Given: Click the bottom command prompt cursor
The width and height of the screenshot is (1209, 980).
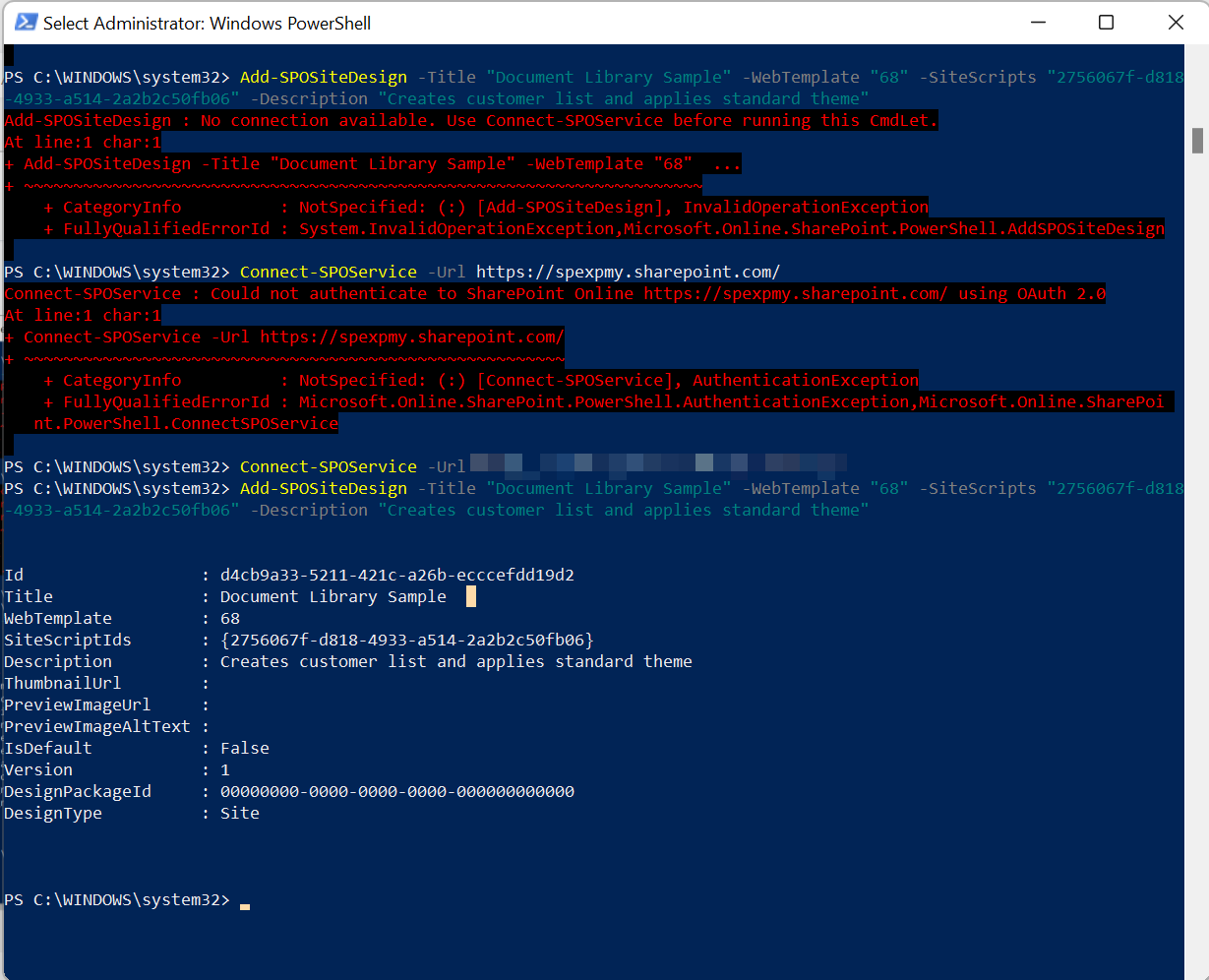Looking at the screenshot, I should [x=245, y=906].
